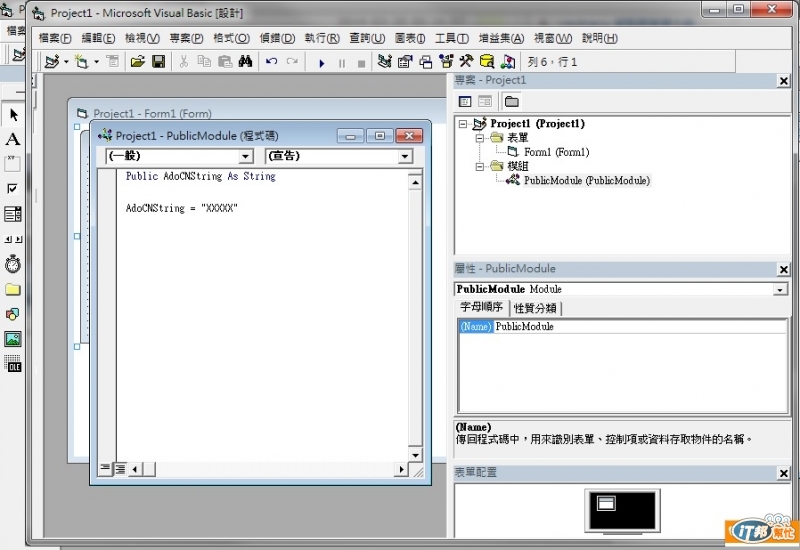Open the 偵錯(D) menu
This screenshot has width=800, height=550.
tap(277, 38)
